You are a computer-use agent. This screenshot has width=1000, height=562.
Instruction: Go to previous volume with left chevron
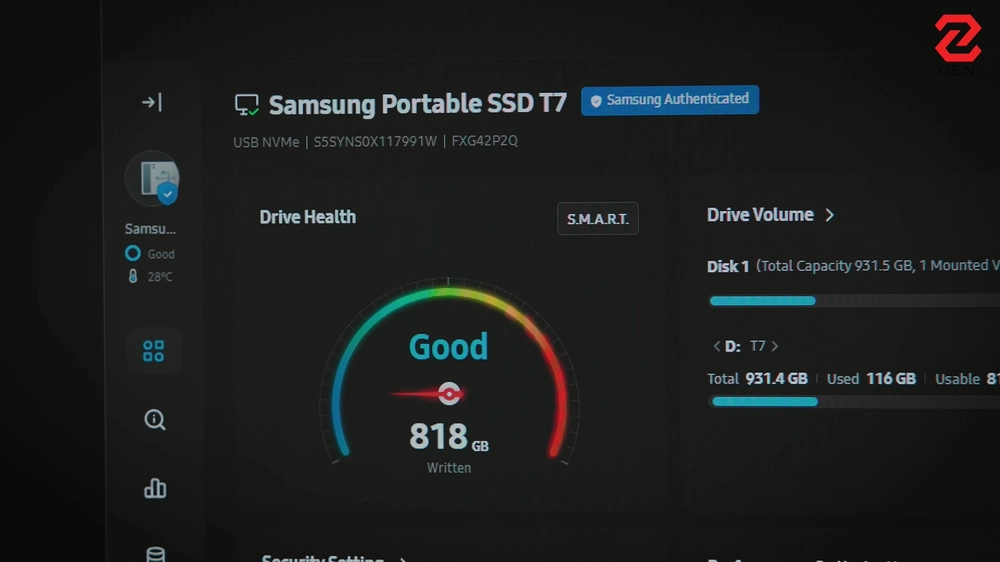pos(716,346)
